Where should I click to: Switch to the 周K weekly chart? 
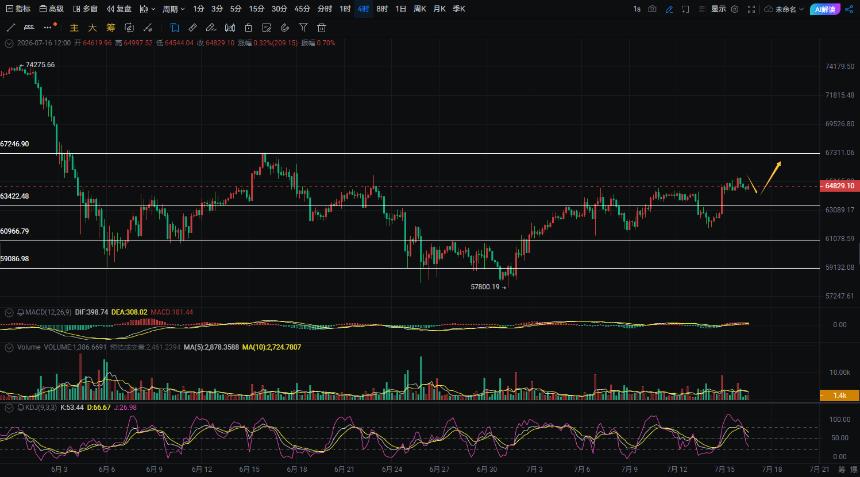420,9
